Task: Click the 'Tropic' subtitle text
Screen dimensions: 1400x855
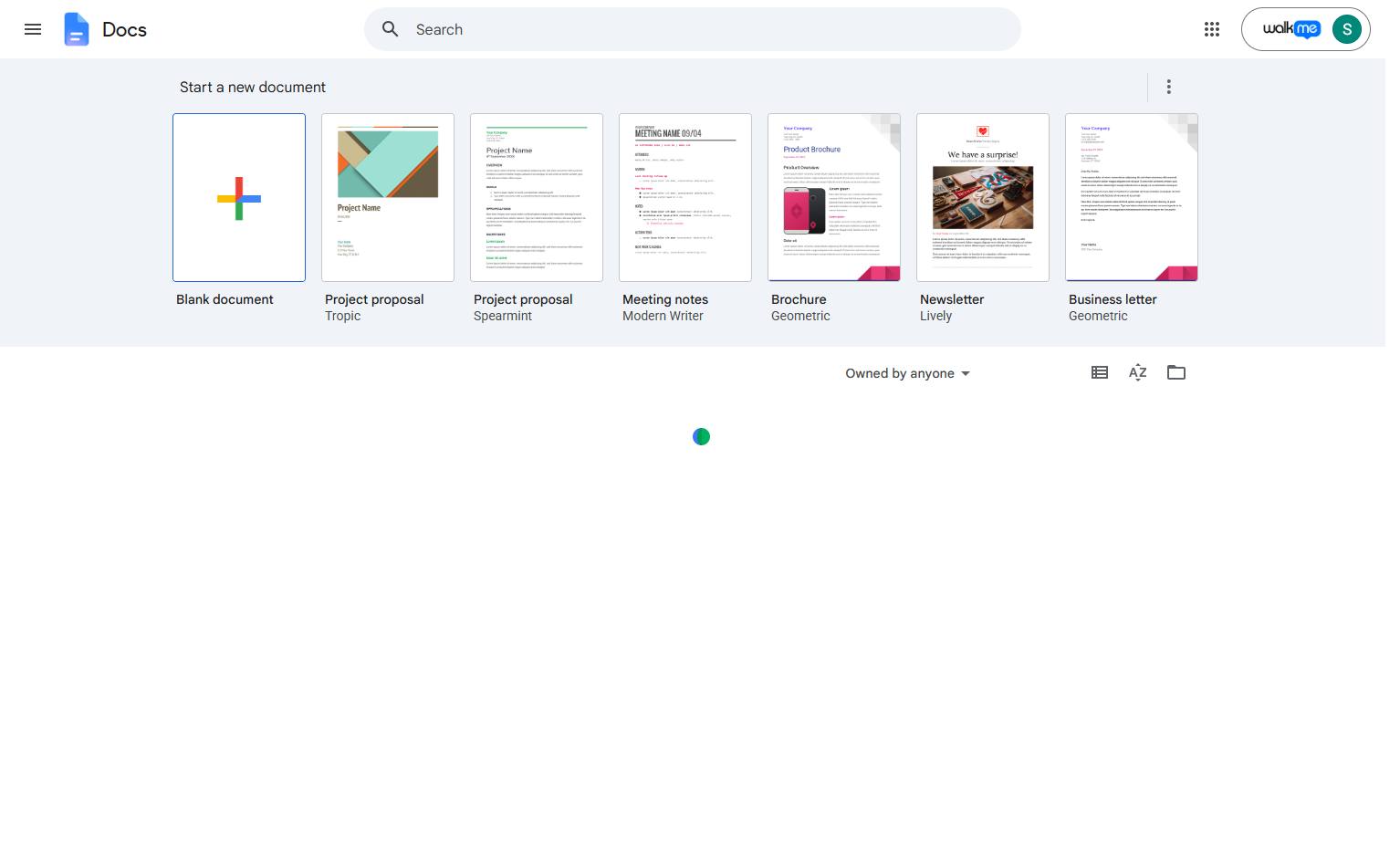Action: tap(343, 316)
